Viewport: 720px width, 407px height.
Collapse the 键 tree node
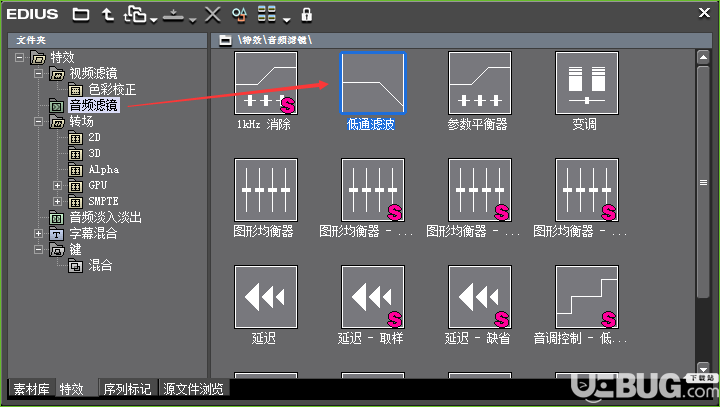pyautogui.click(x=39, y=249)
